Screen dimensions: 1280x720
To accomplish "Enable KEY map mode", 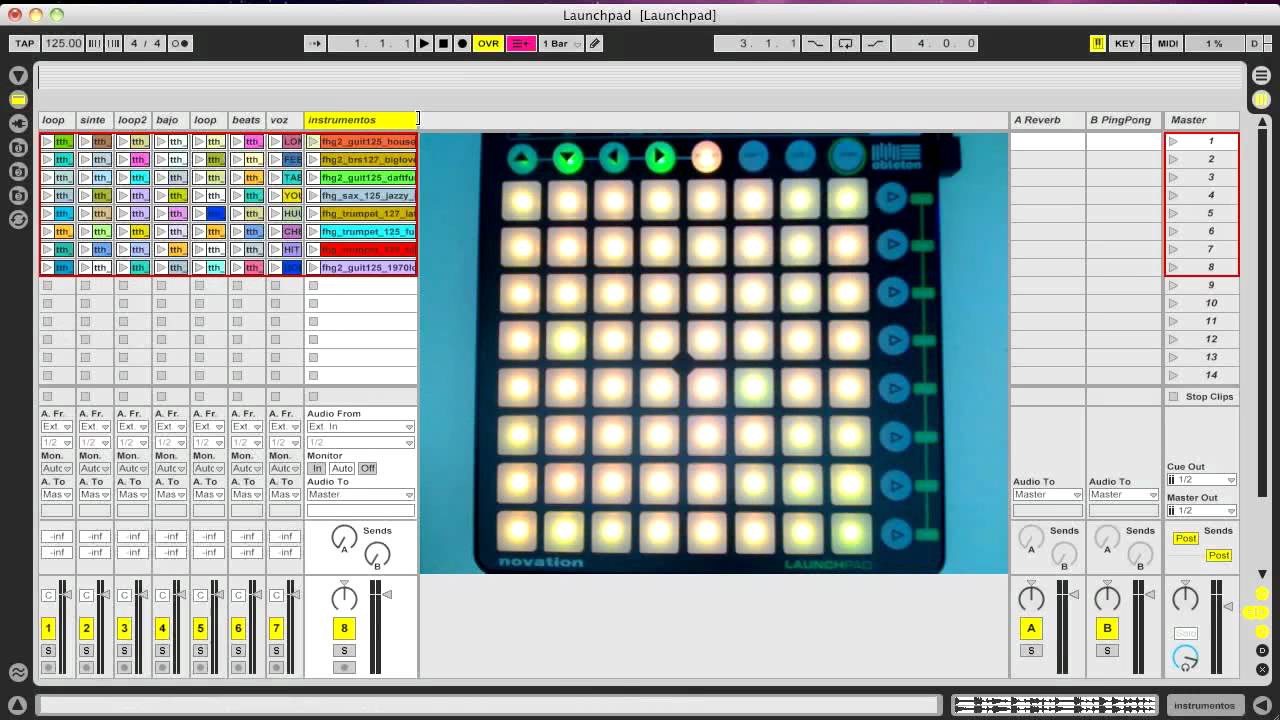I will coord(1125,43).
